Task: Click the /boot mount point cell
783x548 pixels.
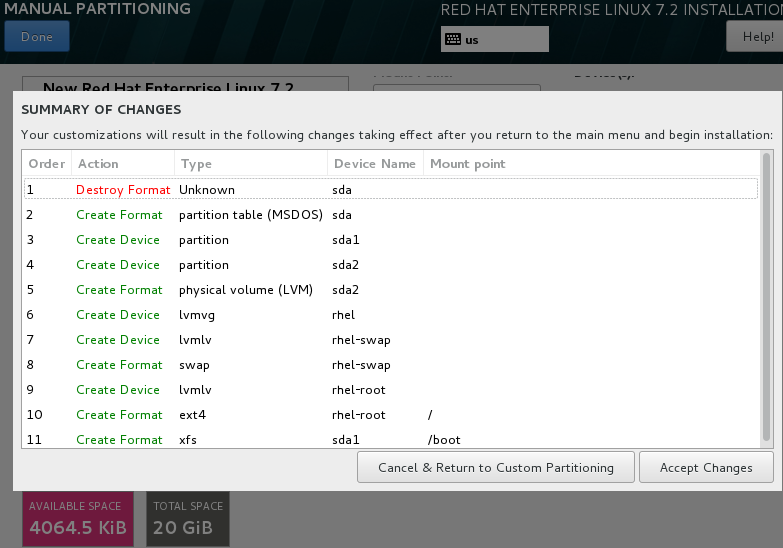Action: click(444, 440)
